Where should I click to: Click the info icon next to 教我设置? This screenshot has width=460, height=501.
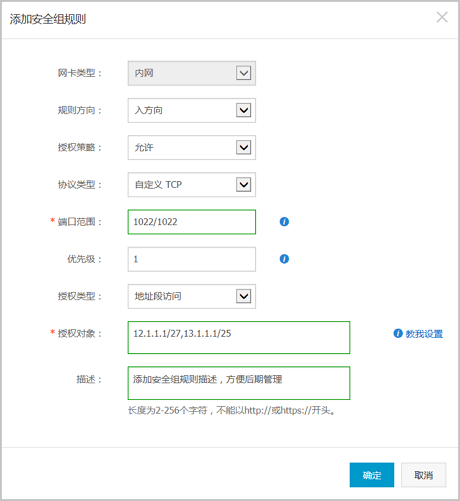pos(398,333)
